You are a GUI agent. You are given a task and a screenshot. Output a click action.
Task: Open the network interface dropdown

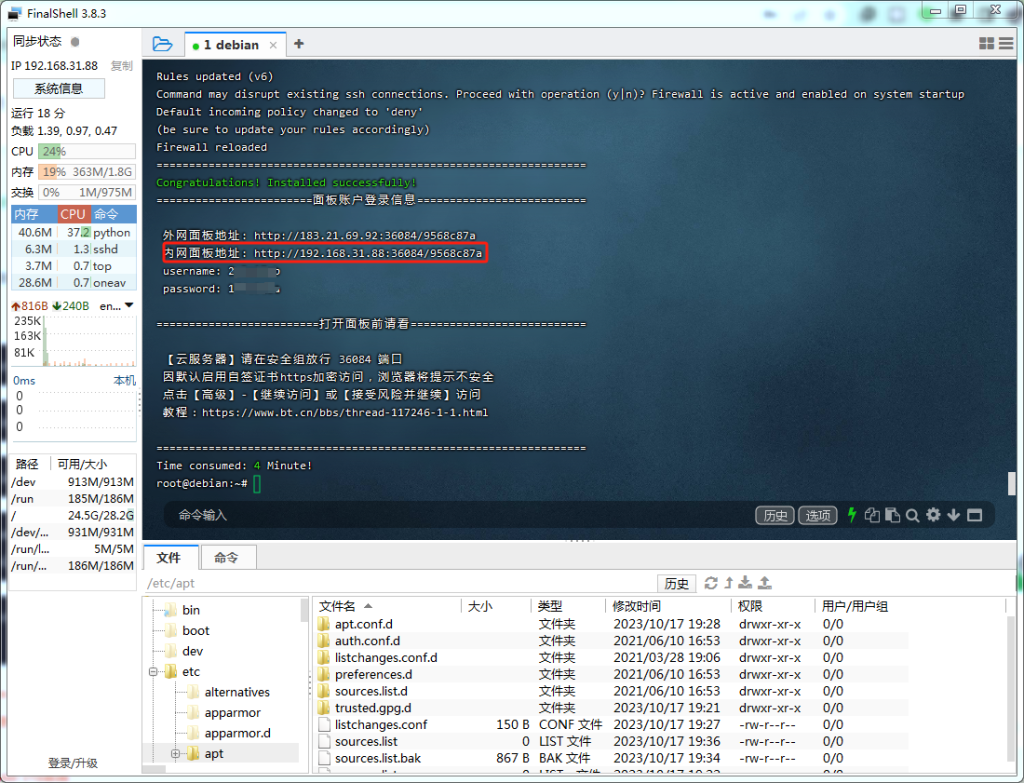(129, 306)
